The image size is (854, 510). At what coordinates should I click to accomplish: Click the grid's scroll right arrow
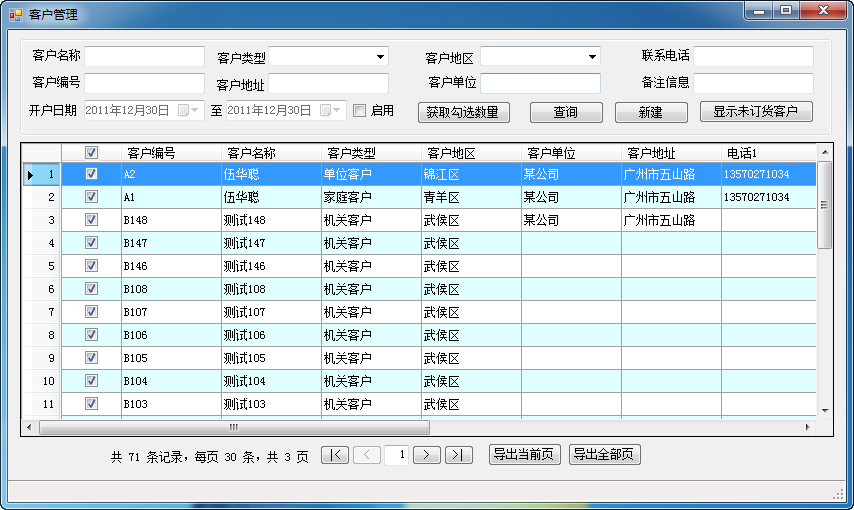807,427
